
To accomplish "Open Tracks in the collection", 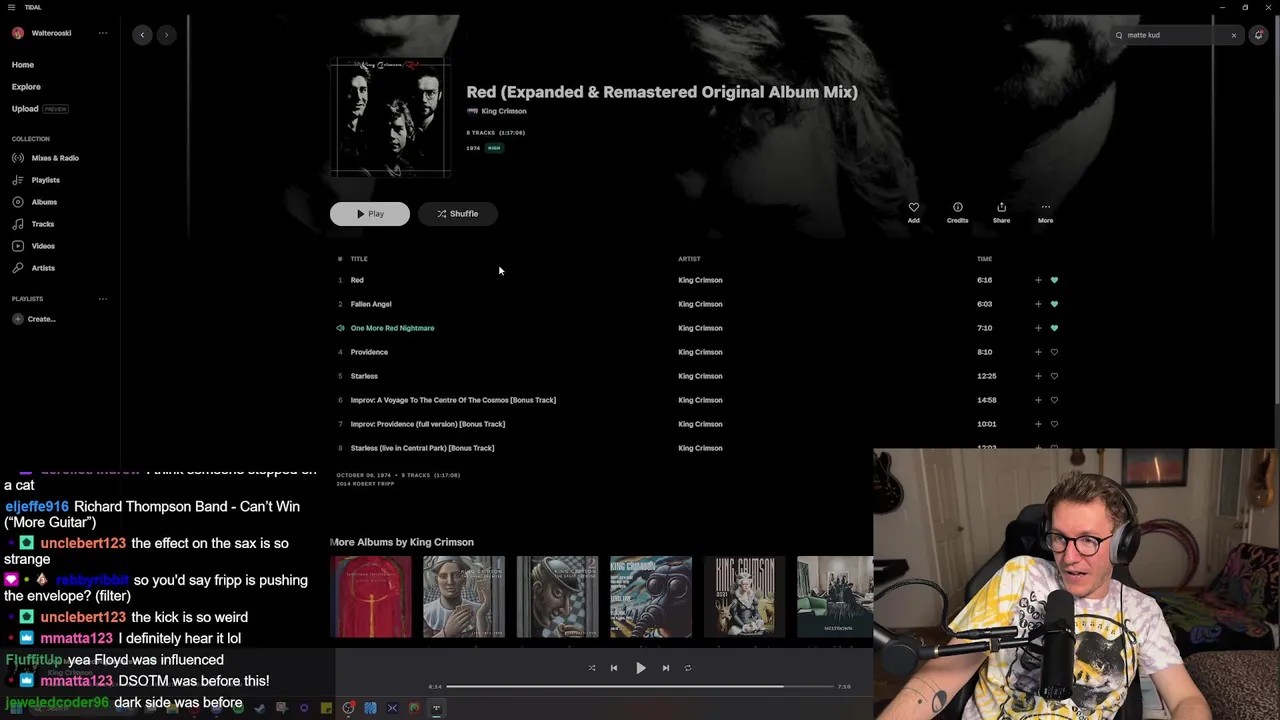I will tap(33, 224).
